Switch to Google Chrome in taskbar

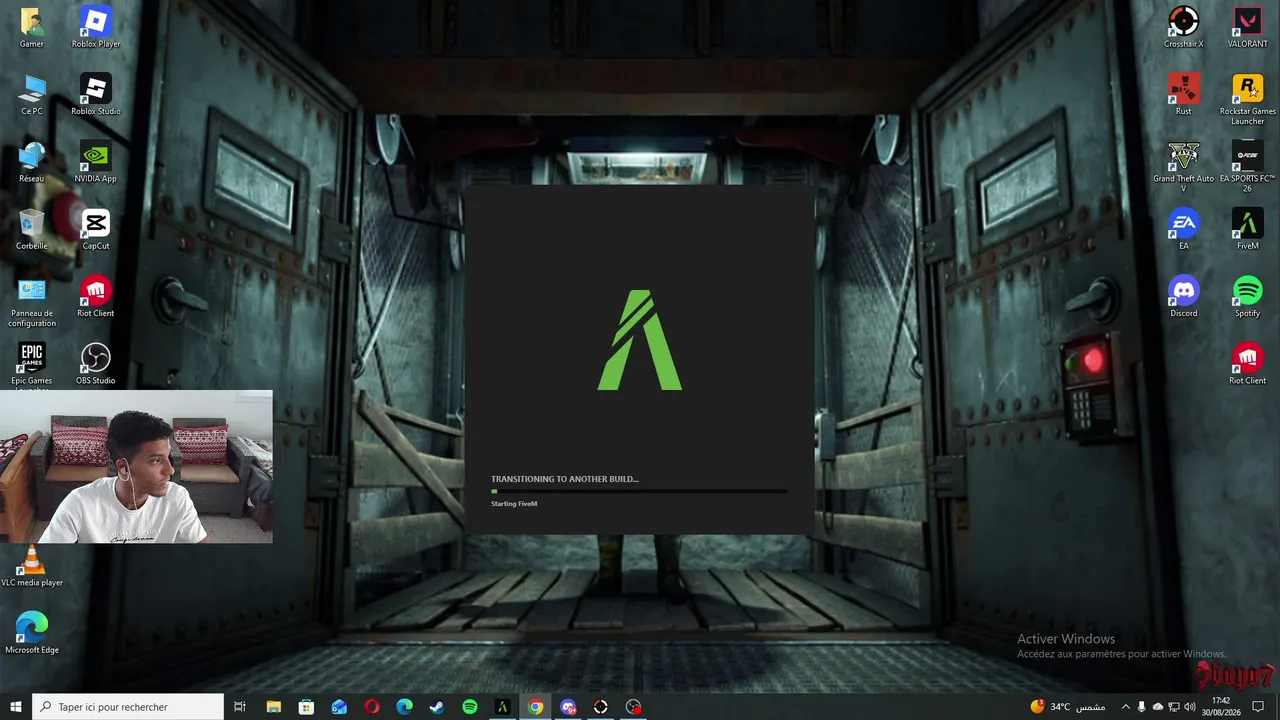(x=536, y=707)
